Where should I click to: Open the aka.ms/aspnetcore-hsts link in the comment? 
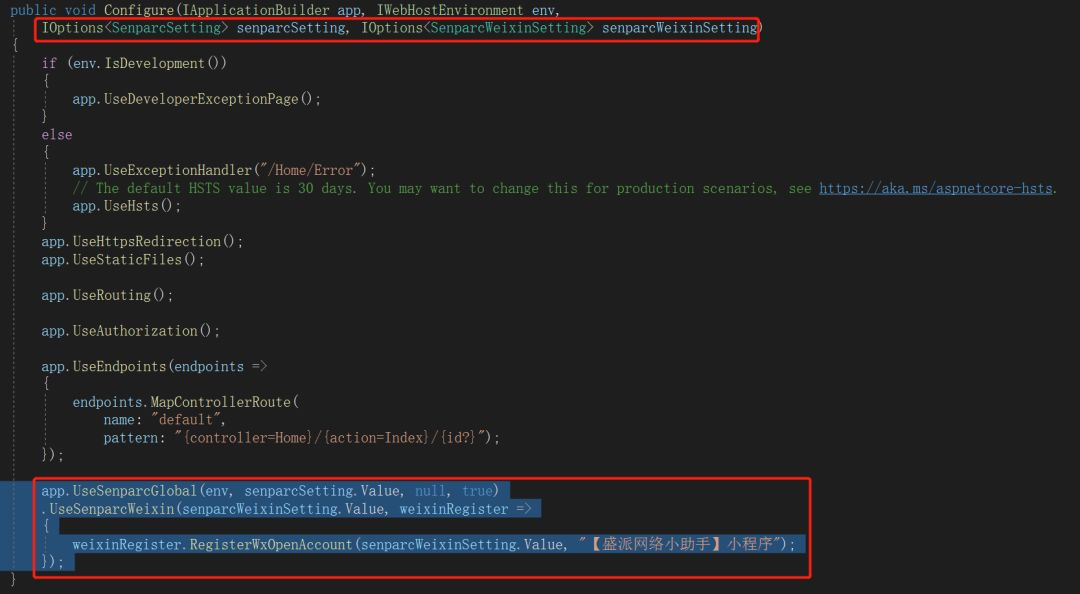[x=936, y=188]
